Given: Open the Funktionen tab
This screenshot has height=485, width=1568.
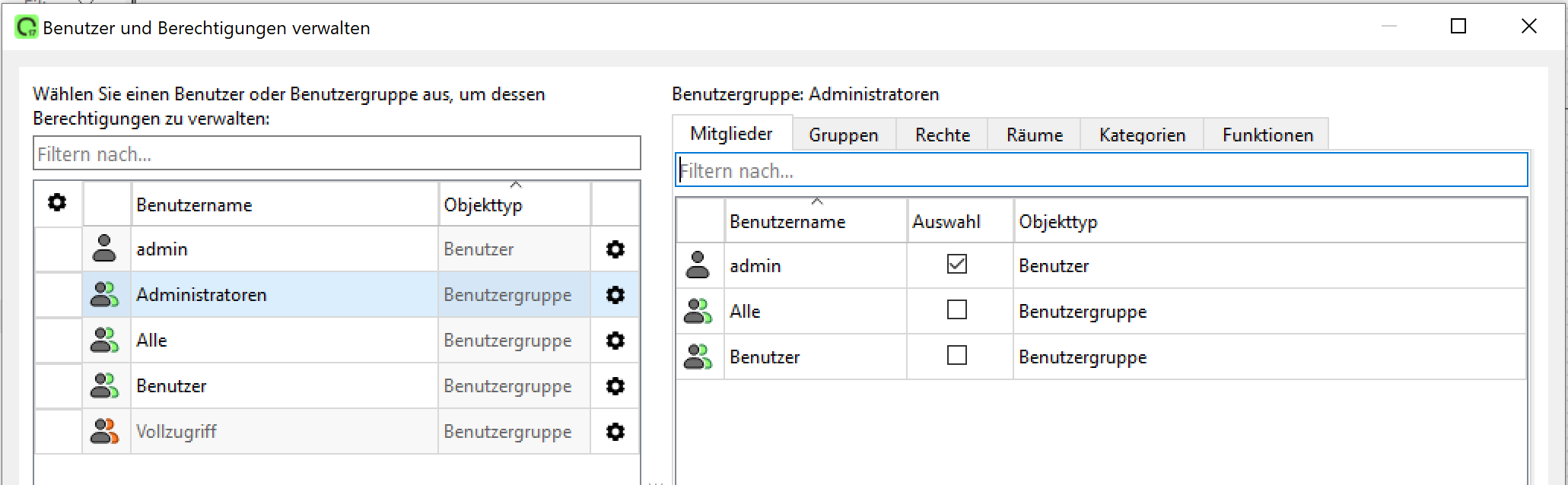Looking at the screenshot, I should [x=1267, y=135].
